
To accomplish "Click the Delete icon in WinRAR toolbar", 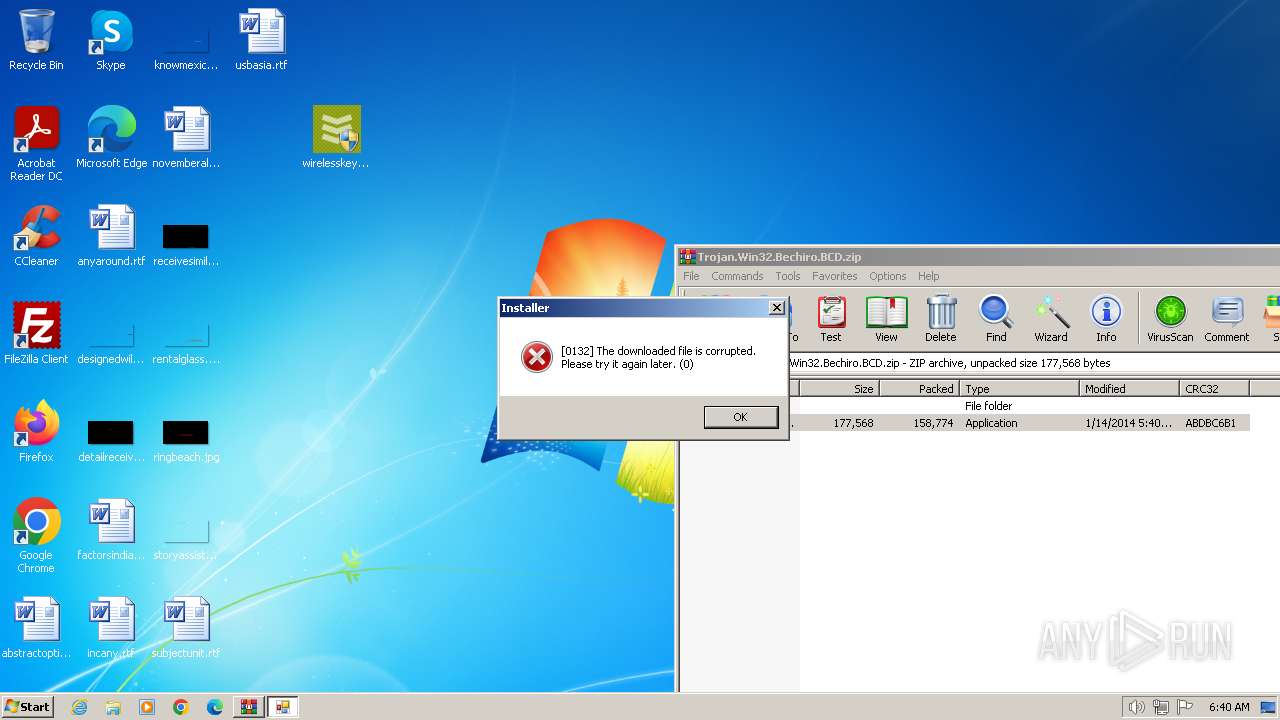I will pyautogui.click(x=940, y=319).
